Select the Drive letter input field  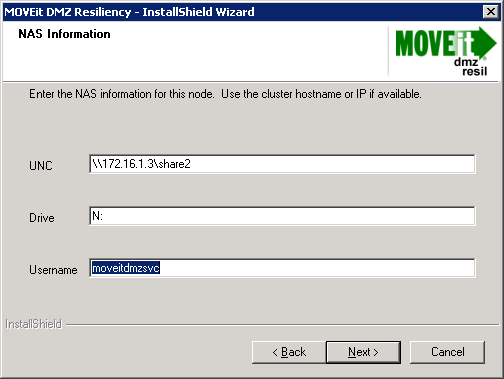282,216
